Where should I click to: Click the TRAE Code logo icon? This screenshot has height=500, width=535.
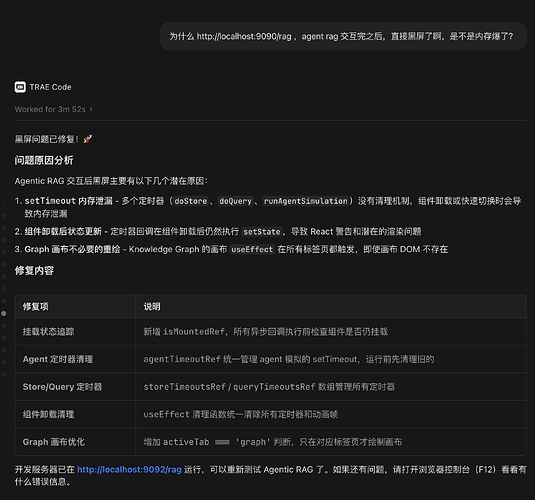point(20,87)
